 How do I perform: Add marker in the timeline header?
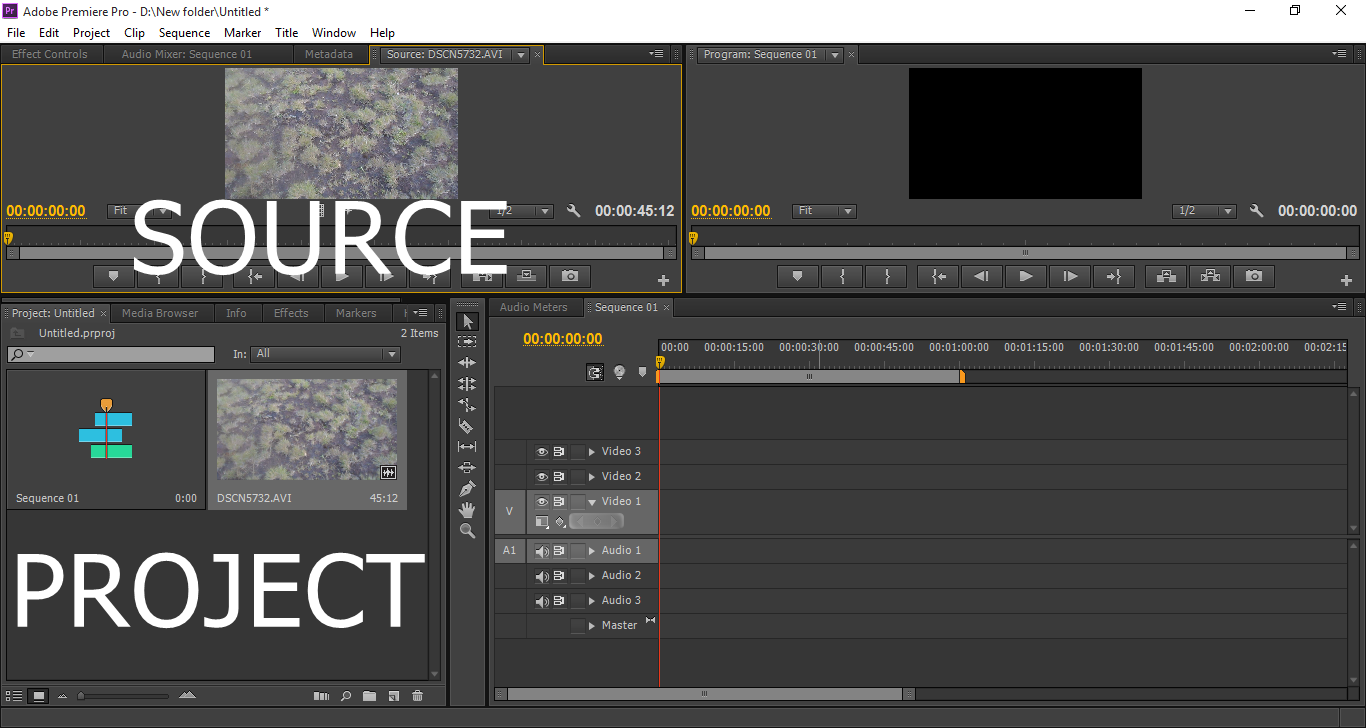(x=642, y=372)
